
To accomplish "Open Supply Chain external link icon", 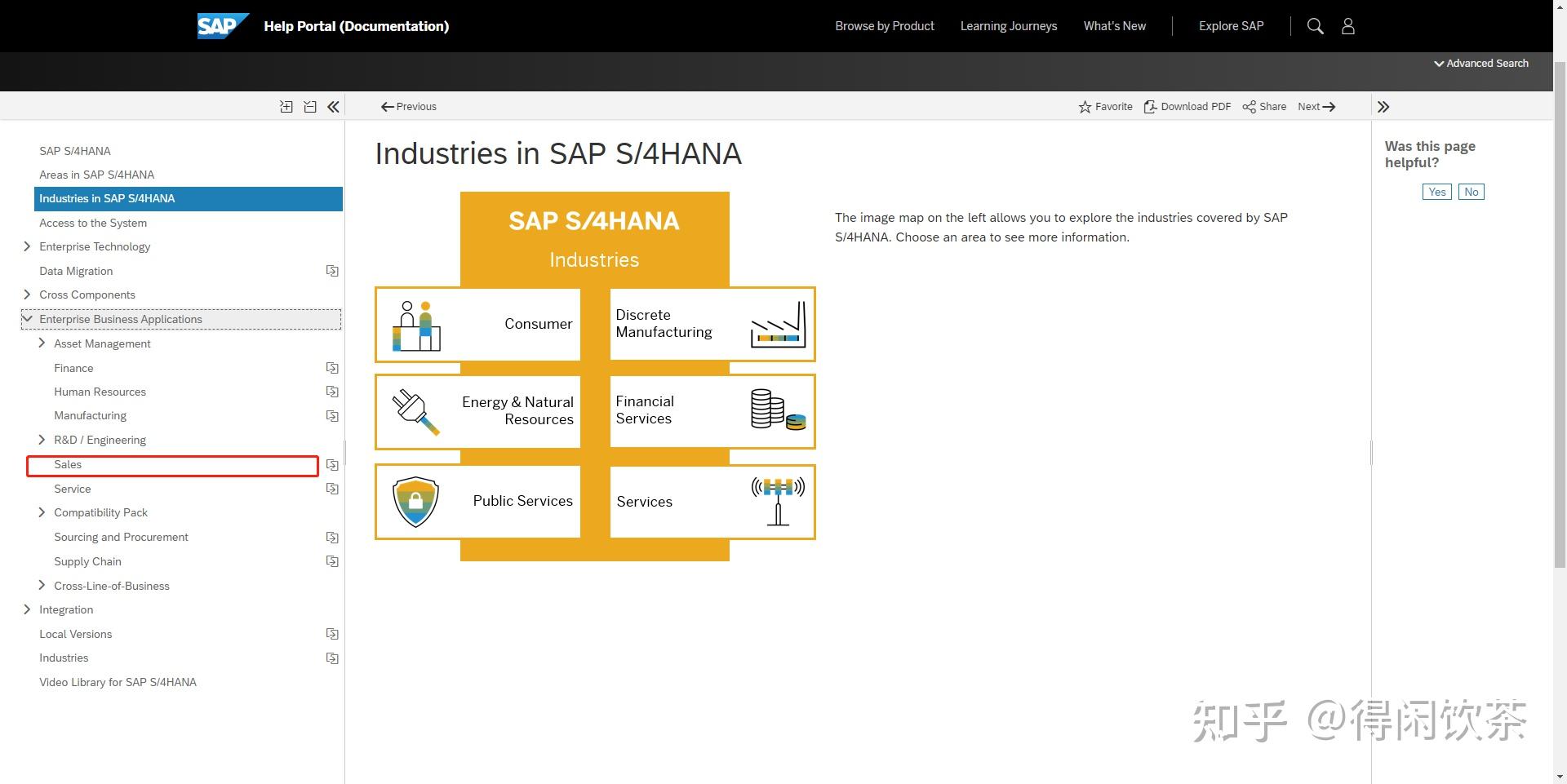I will (331, 560).
